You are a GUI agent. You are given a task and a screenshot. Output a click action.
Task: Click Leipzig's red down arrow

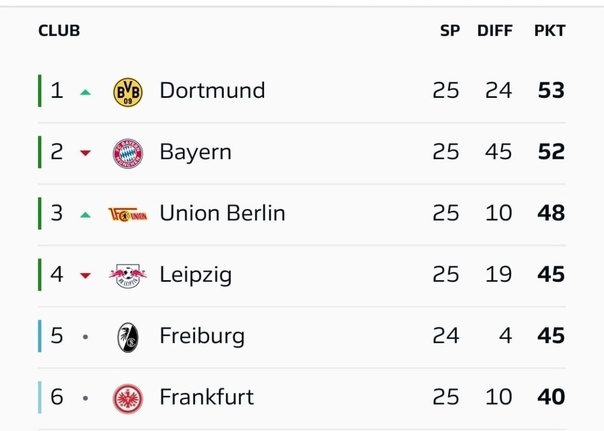click(86, 275)
